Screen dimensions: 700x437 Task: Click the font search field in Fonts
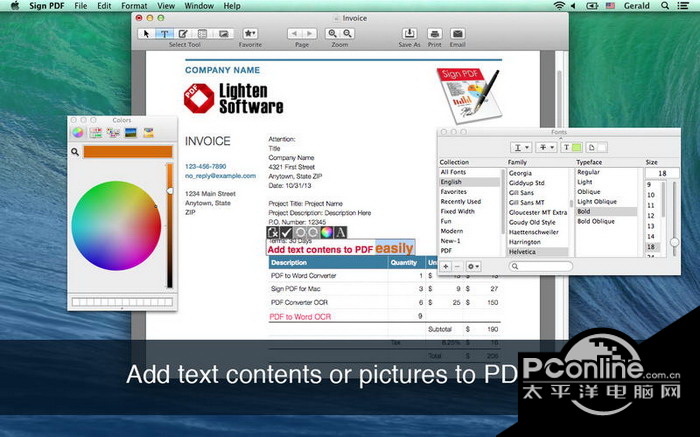point(541,266)
